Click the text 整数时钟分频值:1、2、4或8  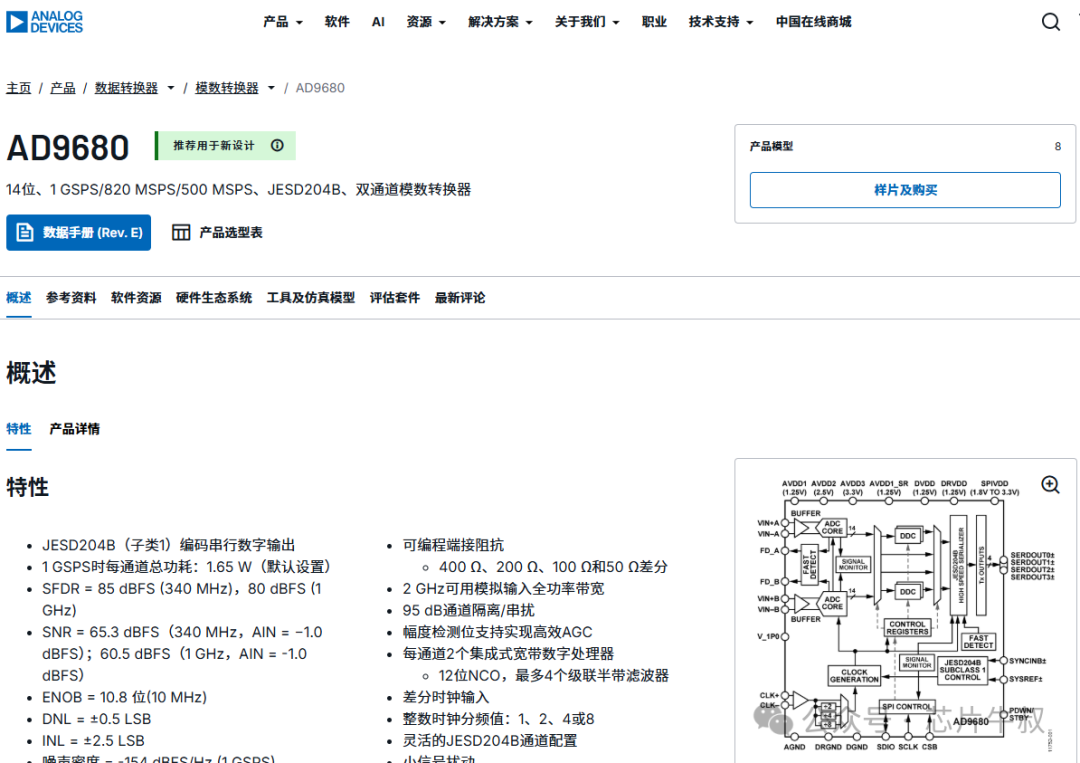[x=498, y=719]
